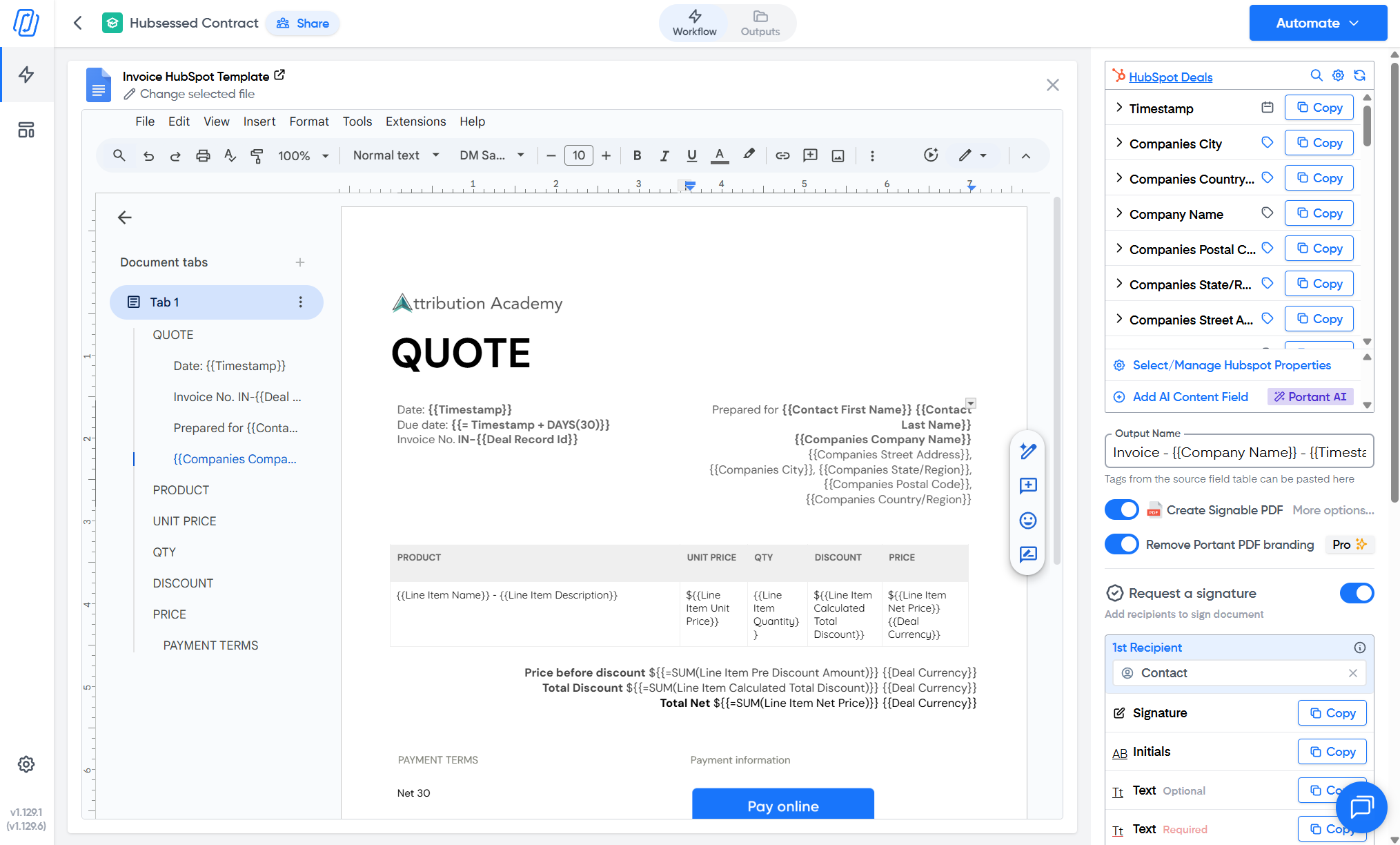Toggle the Create Signable PDF switch

pyautogui.click(x=1121, y=510)
